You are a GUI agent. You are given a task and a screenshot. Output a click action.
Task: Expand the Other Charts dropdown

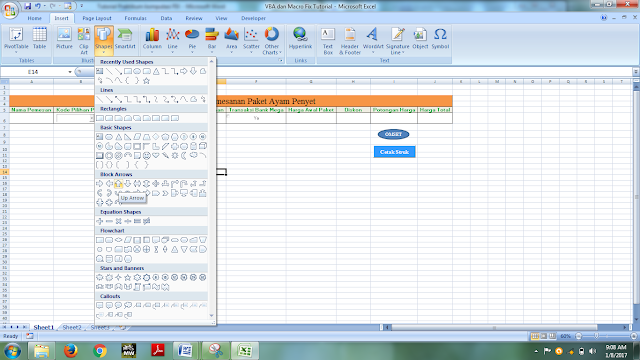(x=271, y=40)
